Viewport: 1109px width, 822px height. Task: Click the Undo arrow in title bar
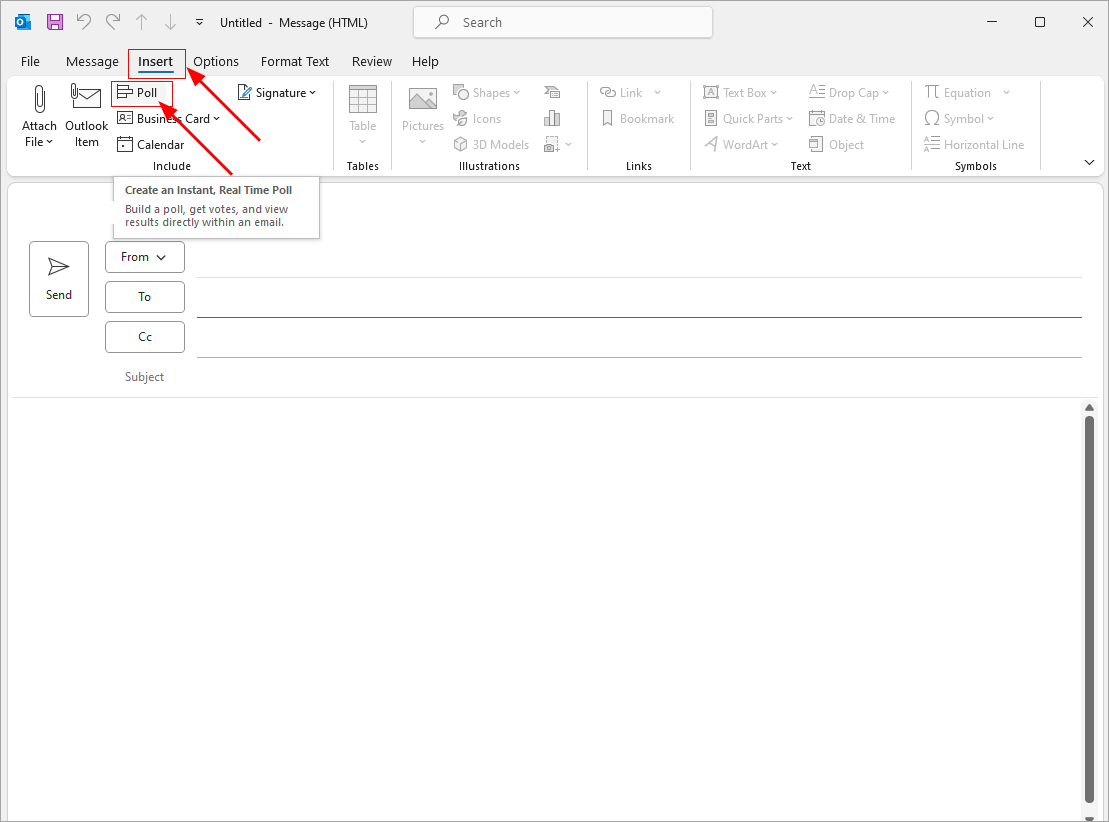click(x=84, y=22)
